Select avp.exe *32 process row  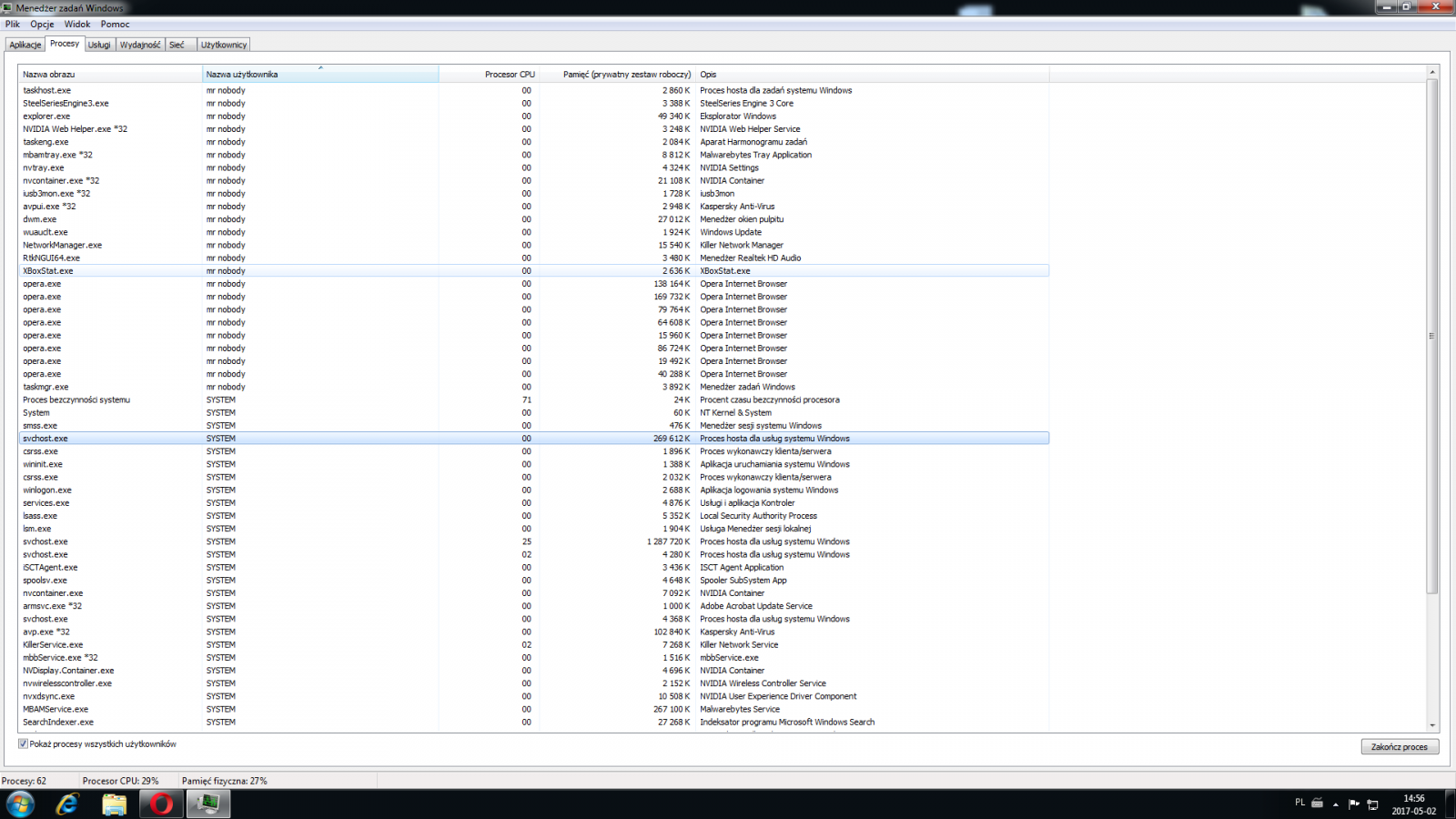534,632
